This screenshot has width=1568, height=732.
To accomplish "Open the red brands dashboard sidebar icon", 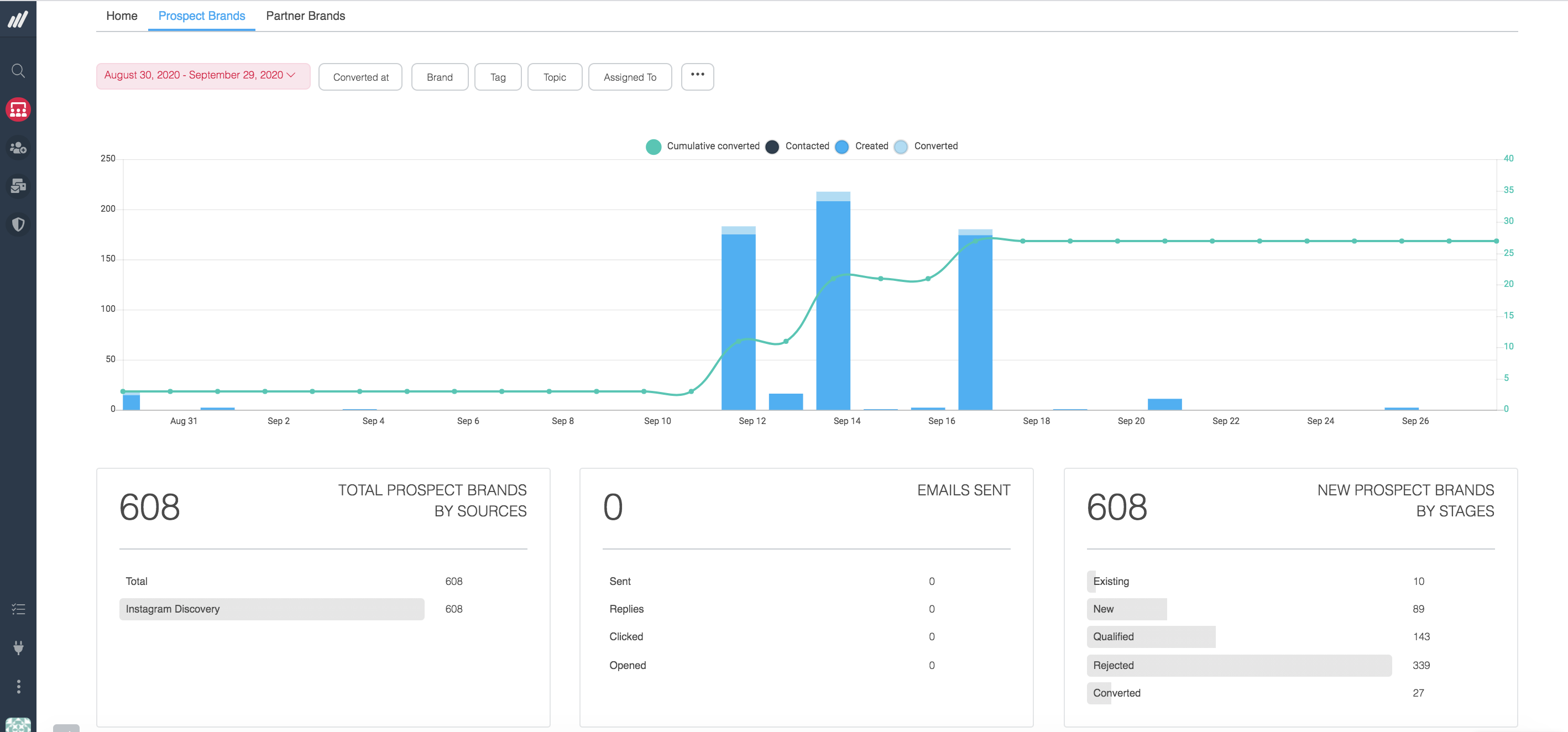I will 18,109.
